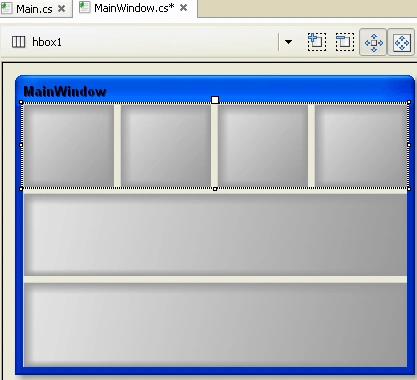Select the first placeholder in hbox1

69,146
